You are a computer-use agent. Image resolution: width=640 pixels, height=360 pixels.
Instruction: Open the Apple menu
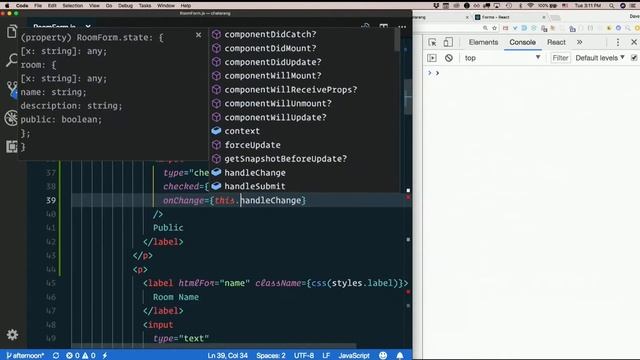(7, 6)
